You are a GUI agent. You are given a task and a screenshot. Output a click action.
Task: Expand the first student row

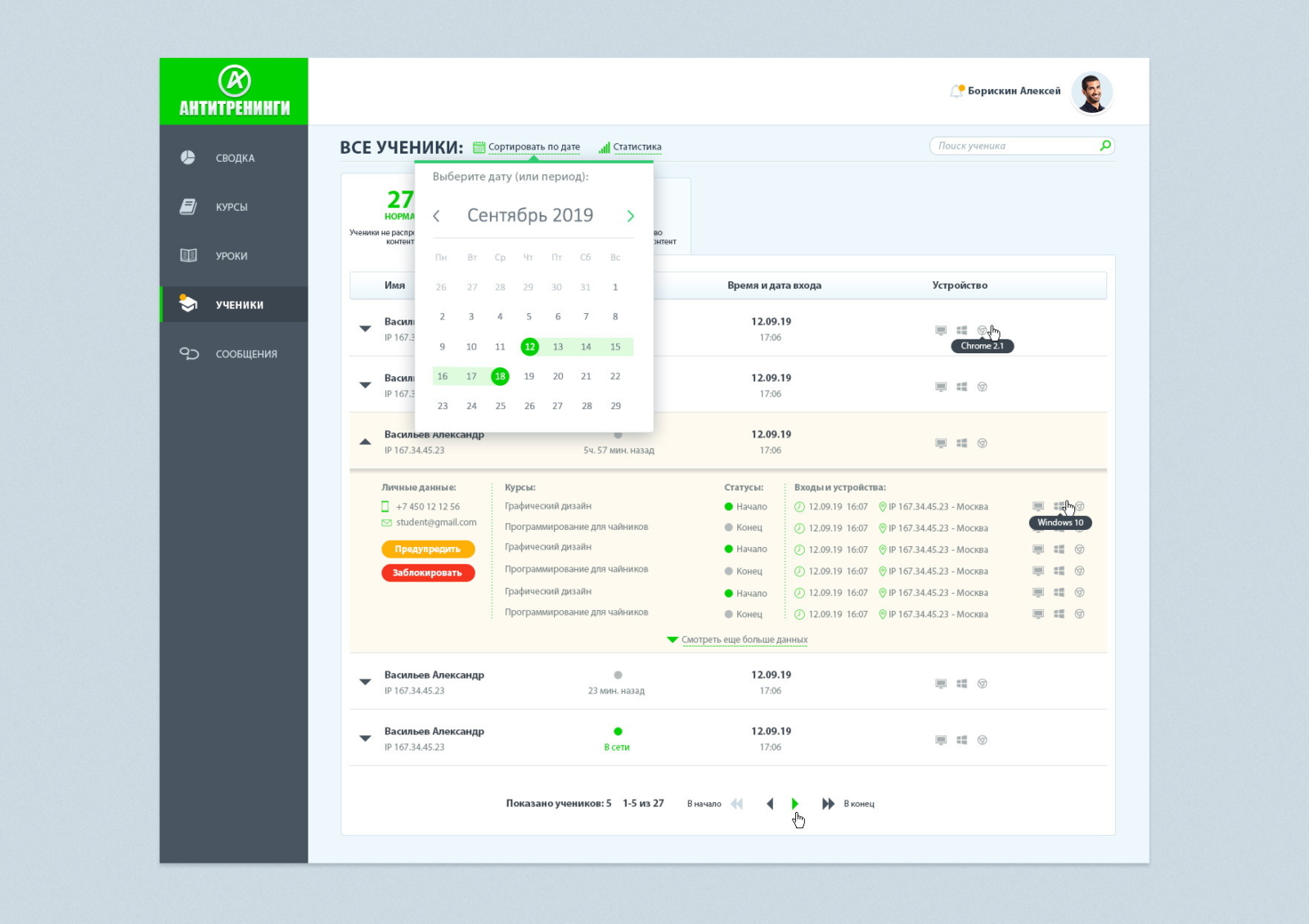click(x=365, y=329)
